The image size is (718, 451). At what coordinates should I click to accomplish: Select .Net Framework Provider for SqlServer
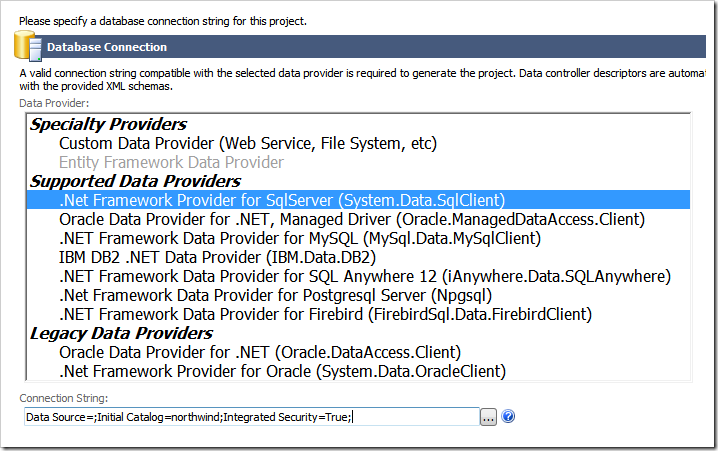pos(358,200)
